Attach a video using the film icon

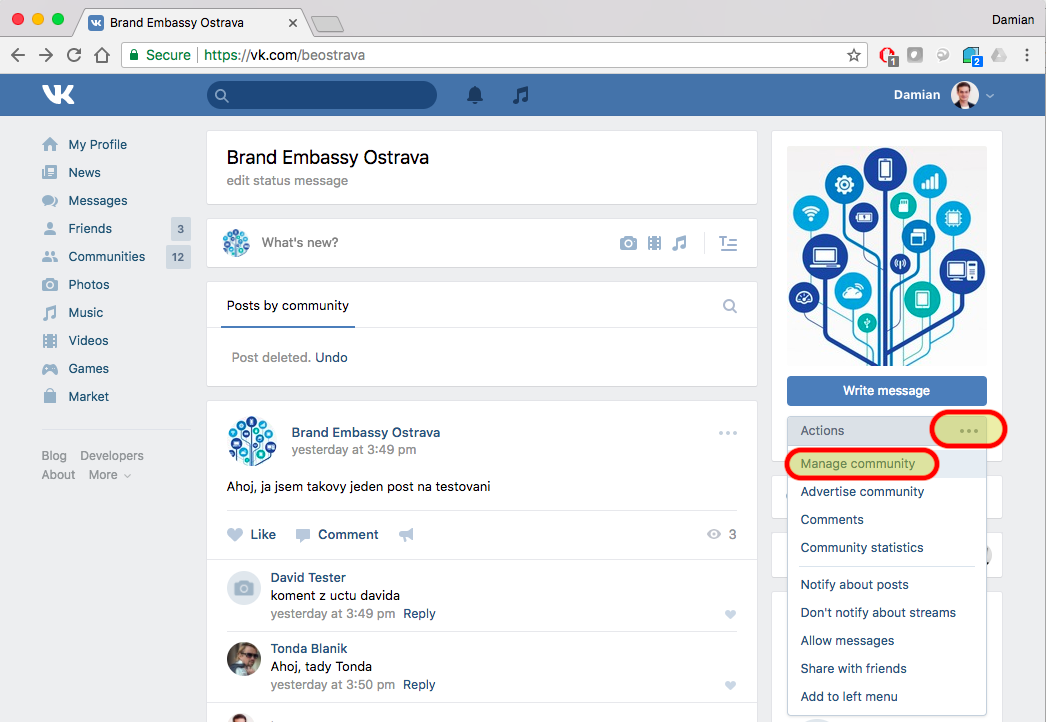click(654, 244)
